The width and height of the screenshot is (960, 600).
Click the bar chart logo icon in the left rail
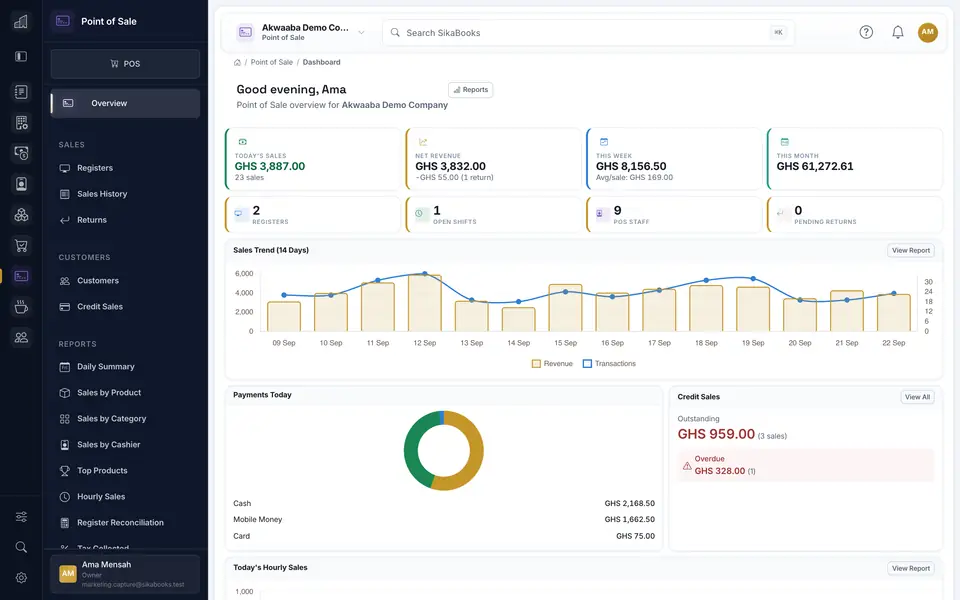coord(21,22)
